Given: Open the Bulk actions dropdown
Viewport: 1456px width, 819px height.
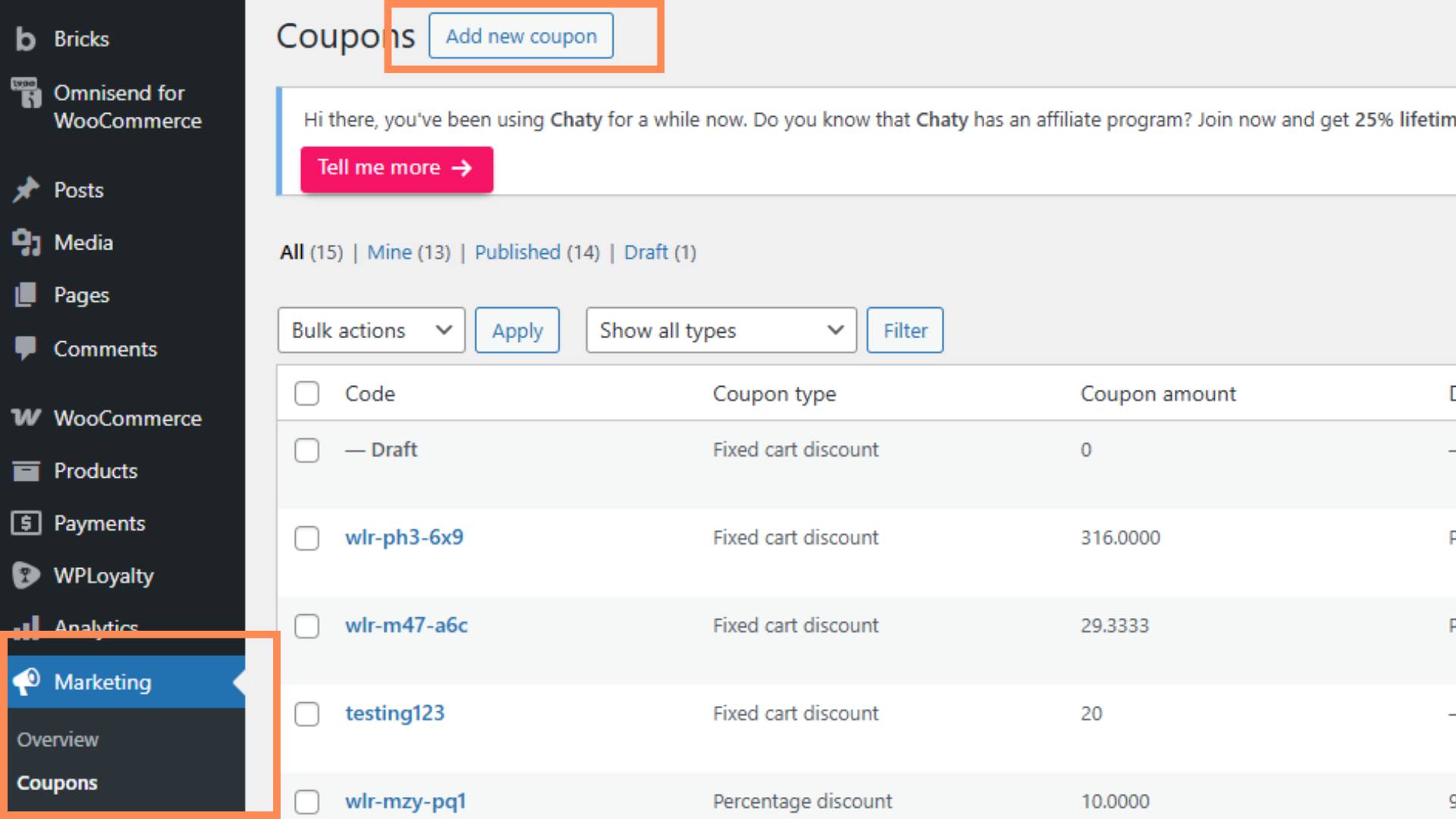Looking at the screenshot, I should (x=371, y=331).
